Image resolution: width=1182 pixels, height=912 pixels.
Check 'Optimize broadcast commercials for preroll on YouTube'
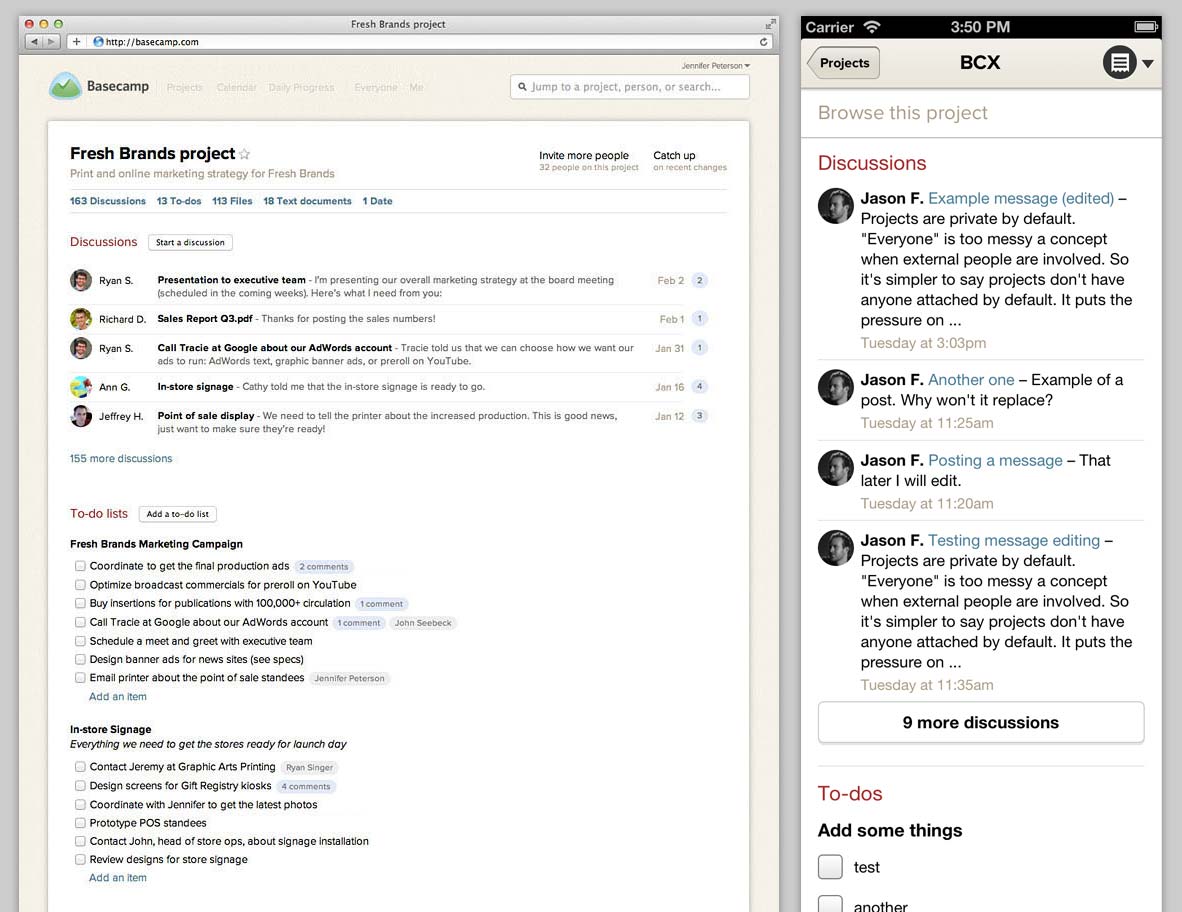click(x=80, y=585)
